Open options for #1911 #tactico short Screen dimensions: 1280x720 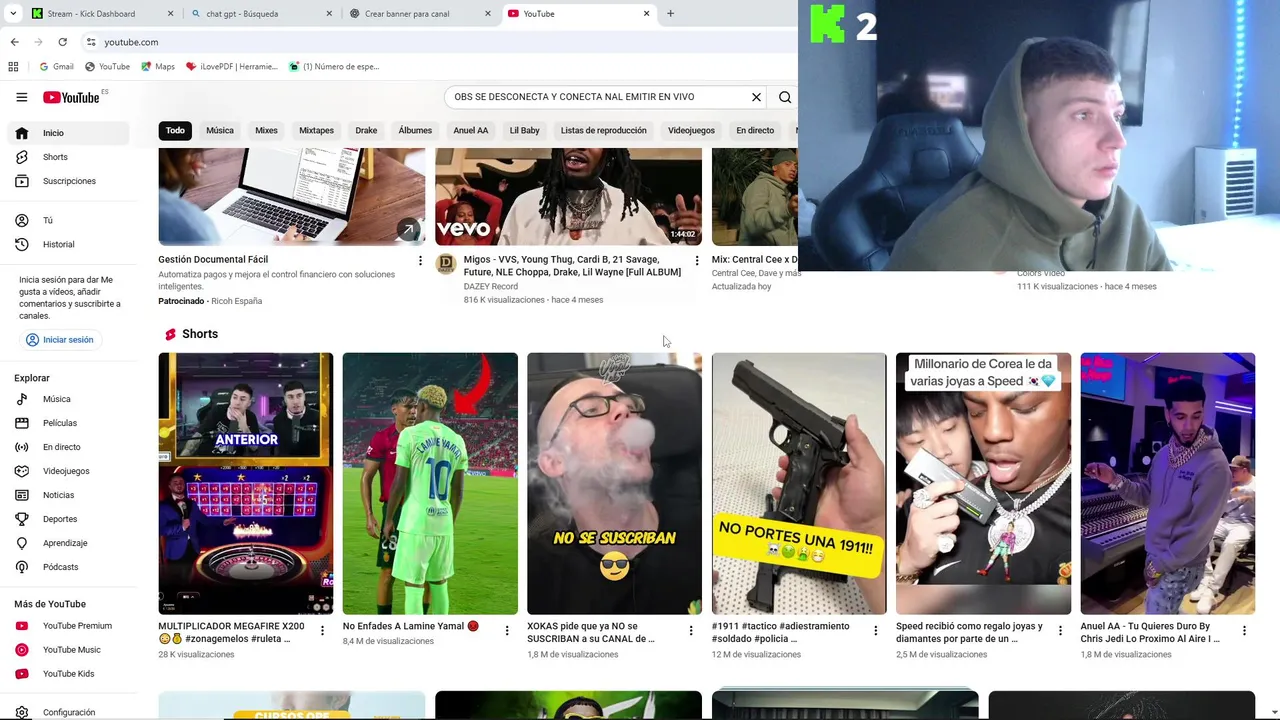875,631
